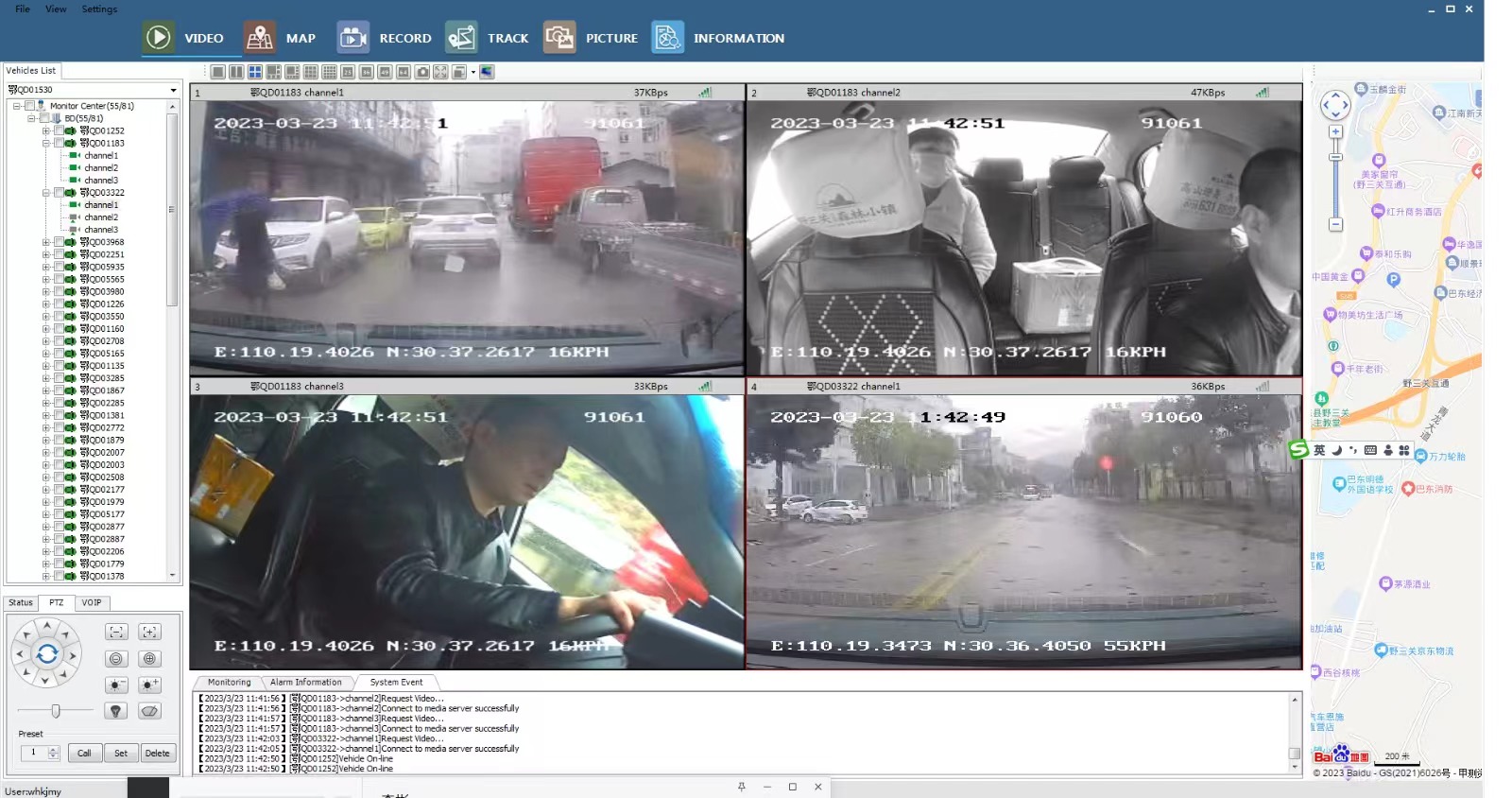Viewport: 1512px width, 798px height.
Task: Activate PTZ wiper control
Action: point(149,711)
